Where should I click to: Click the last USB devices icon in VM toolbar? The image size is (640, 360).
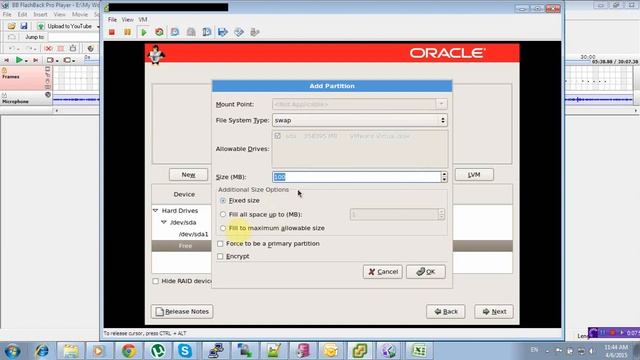point(255,32)
